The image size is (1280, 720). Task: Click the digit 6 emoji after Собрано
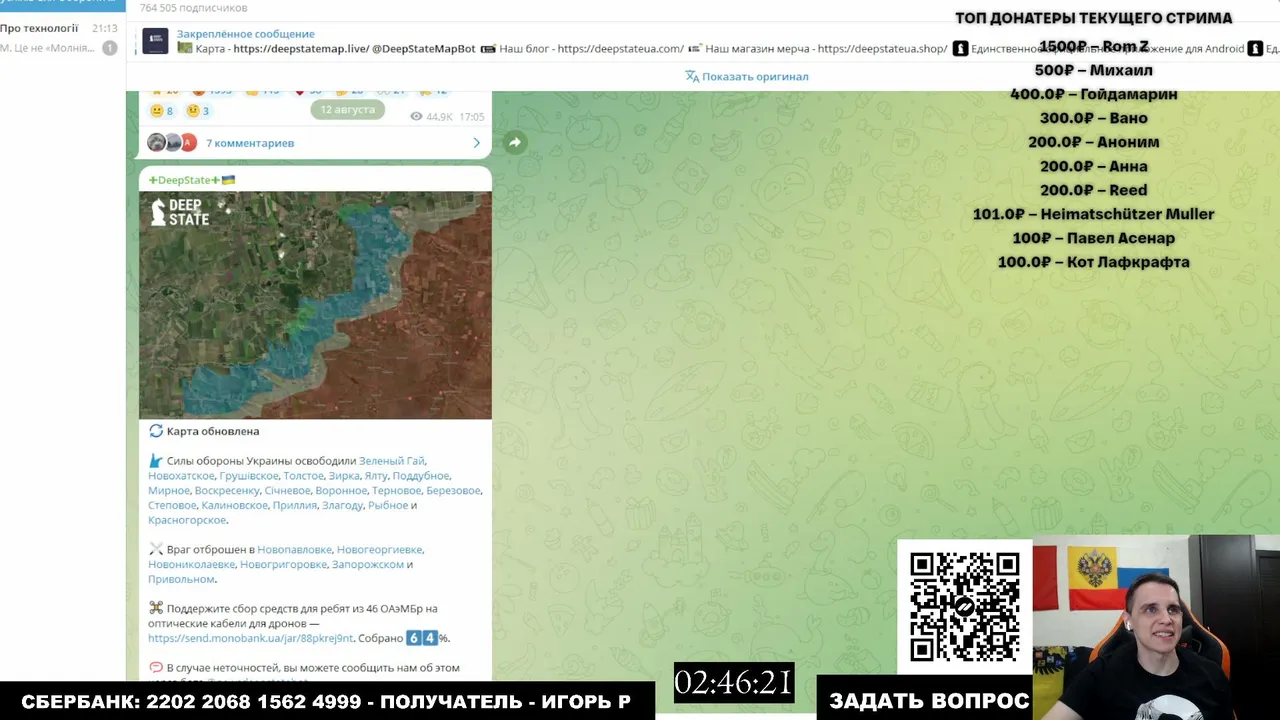click(x=413, y=638)
